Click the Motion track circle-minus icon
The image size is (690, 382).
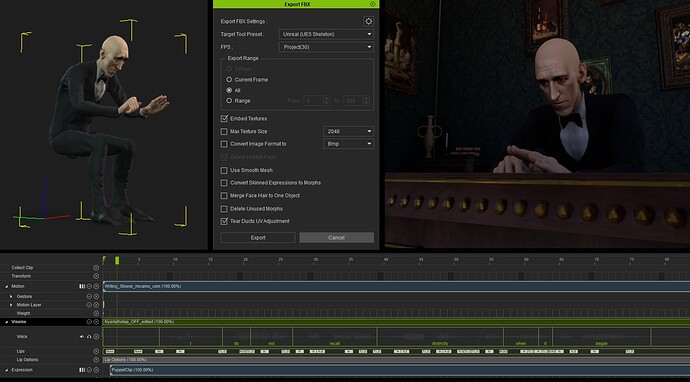point(89,286)
